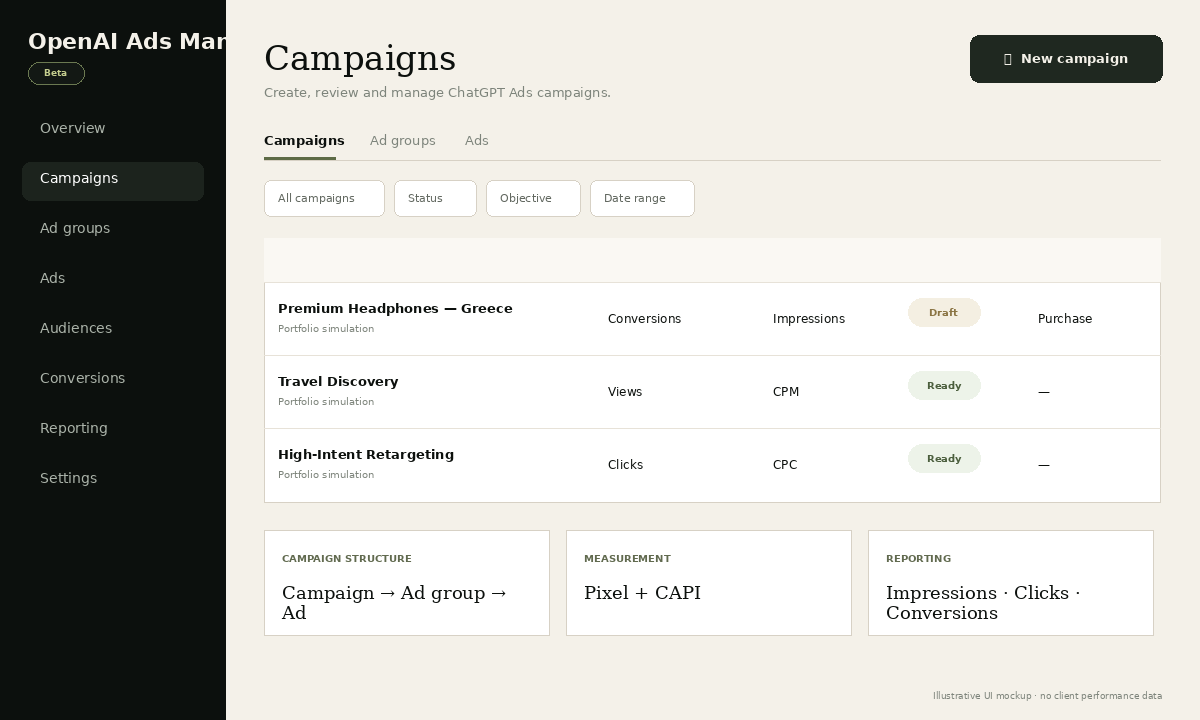Switch to the Campaigns tab
This screenshot has height=720, width=1200.
pos(304,141)
